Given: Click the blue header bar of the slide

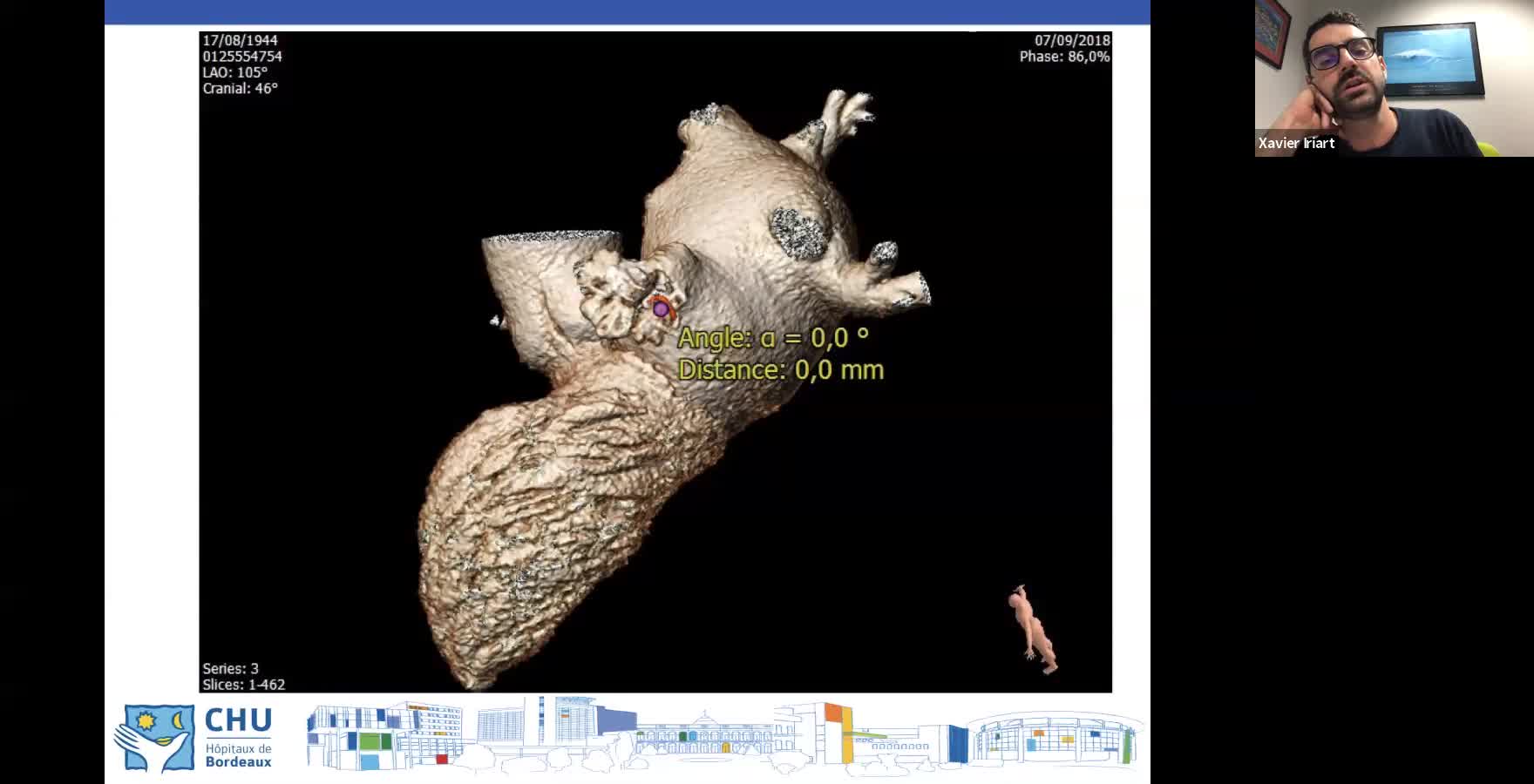Looking at the screenshot, I should [x=628, y=11].
